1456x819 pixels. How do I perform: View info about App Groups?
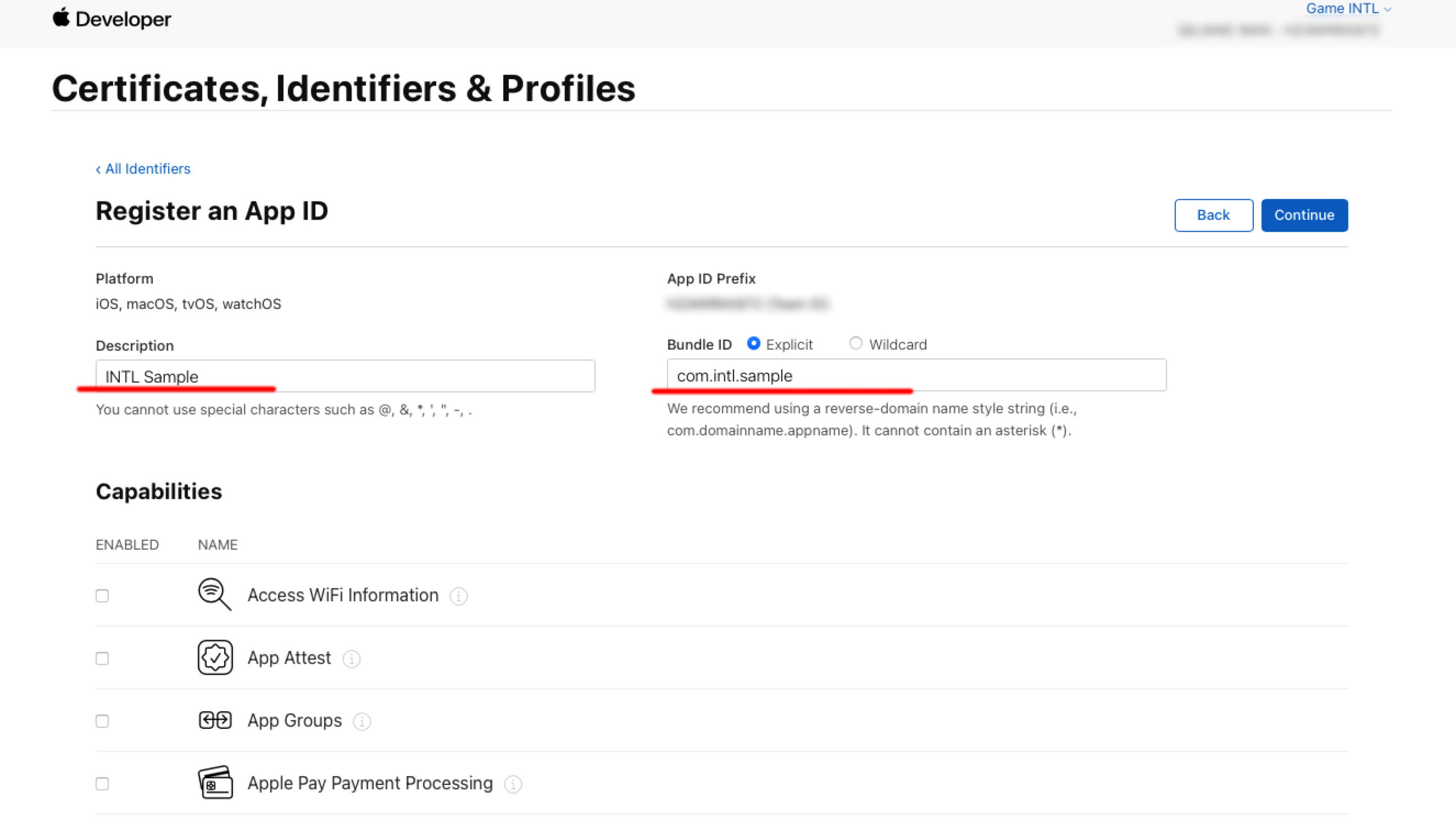[x=361, y=722]
